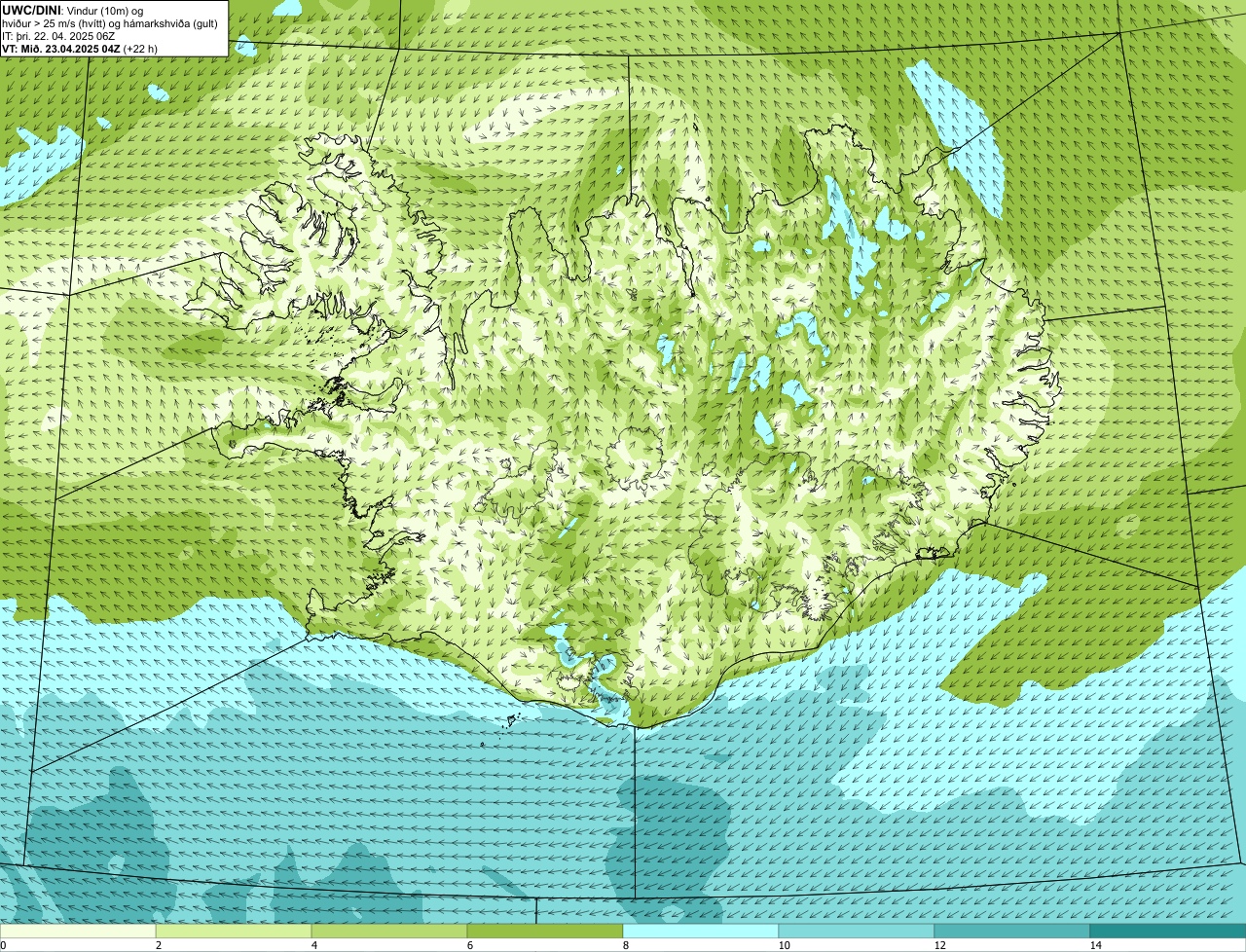The height and width of the screenshot is (952, 1246).
Task: Click the "UWC/DINI: Vindur (10m) og" title line
Action: pyautogui.click(x=73, y=10)
